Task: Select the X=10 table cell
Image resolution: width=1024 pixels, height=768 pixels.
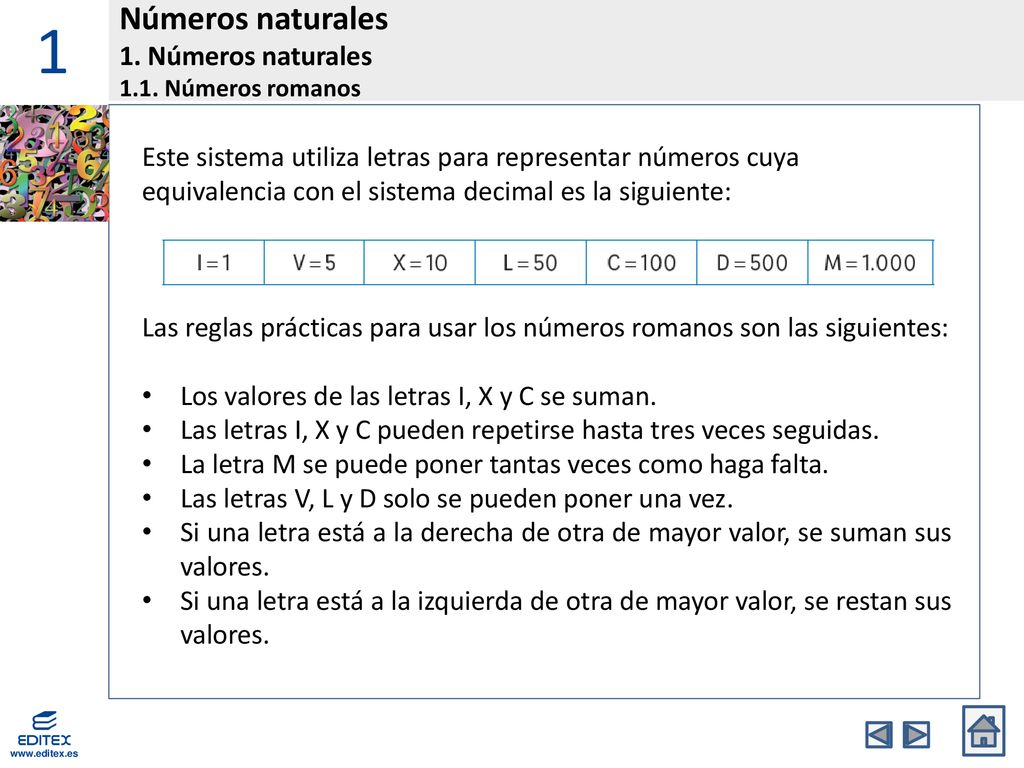Action: pos(419,263)
